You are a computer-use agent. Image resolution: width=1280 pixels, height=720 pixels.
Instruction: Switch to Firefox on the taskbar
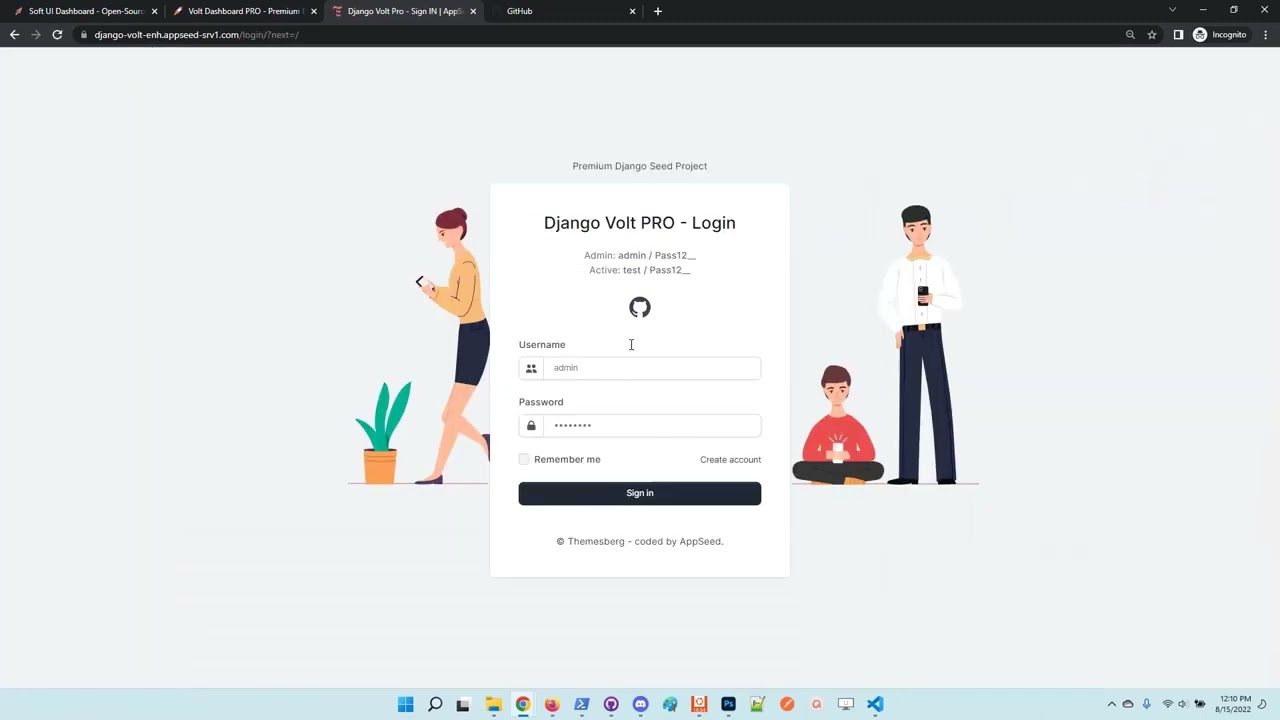552,704
